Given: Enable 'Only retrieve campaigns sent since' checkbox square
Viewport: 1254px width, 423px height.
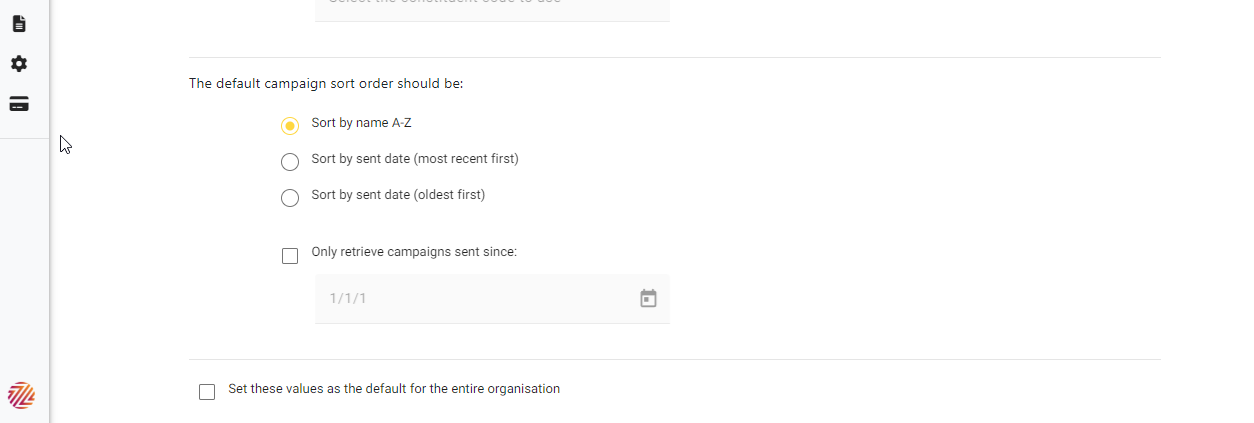Looking at the screenshot, I should point(290,256).
